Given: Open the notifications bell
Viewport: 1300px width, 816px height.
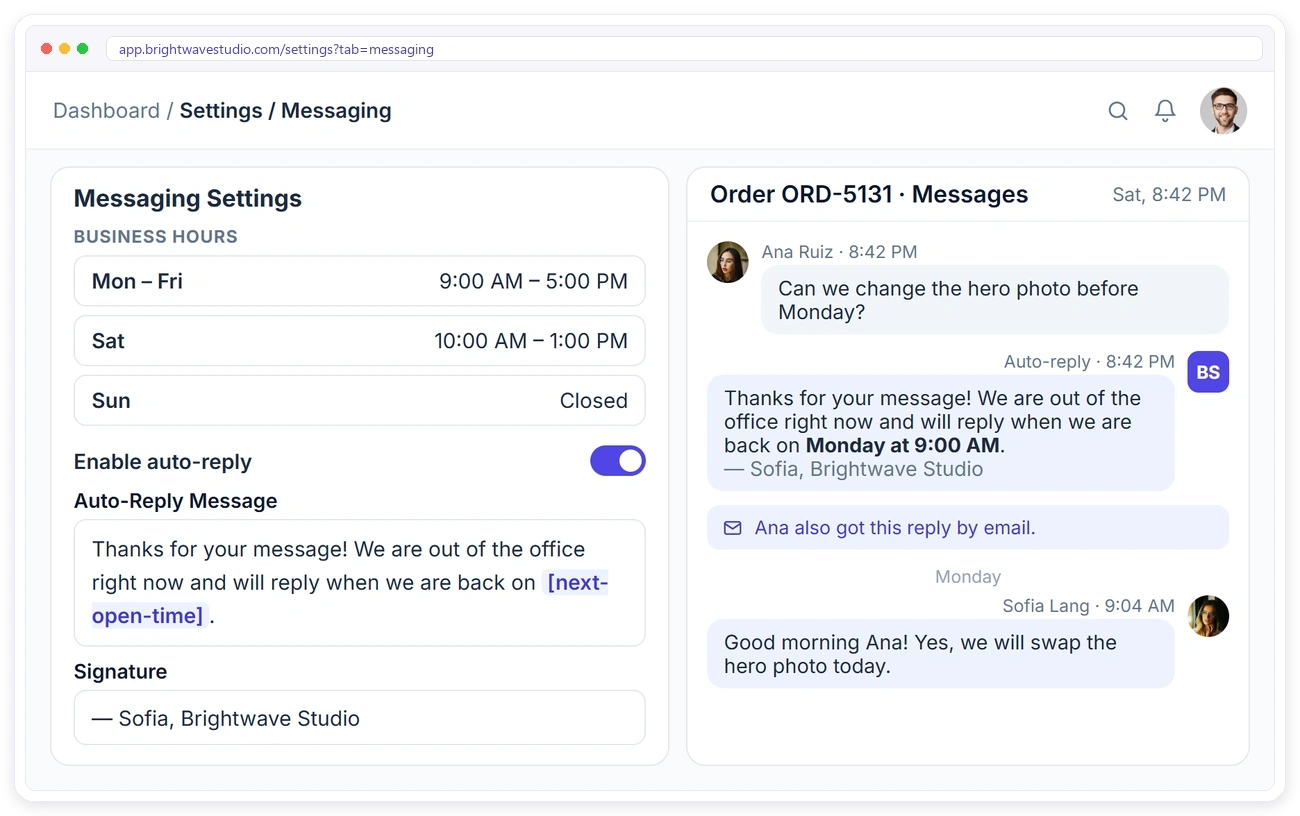Looking at the screenshot, I should point(1165,111).
